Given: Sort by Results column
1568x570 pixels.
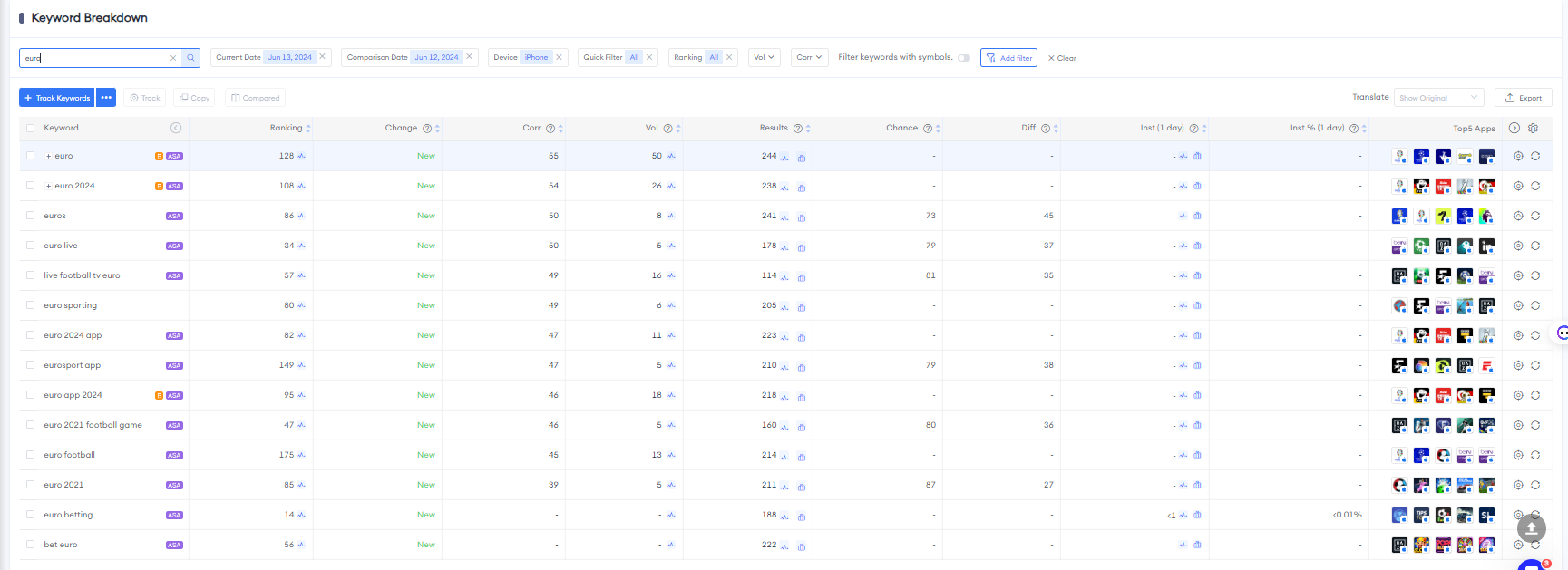Looking at the screenshot, I should click(x=808, y=129).
